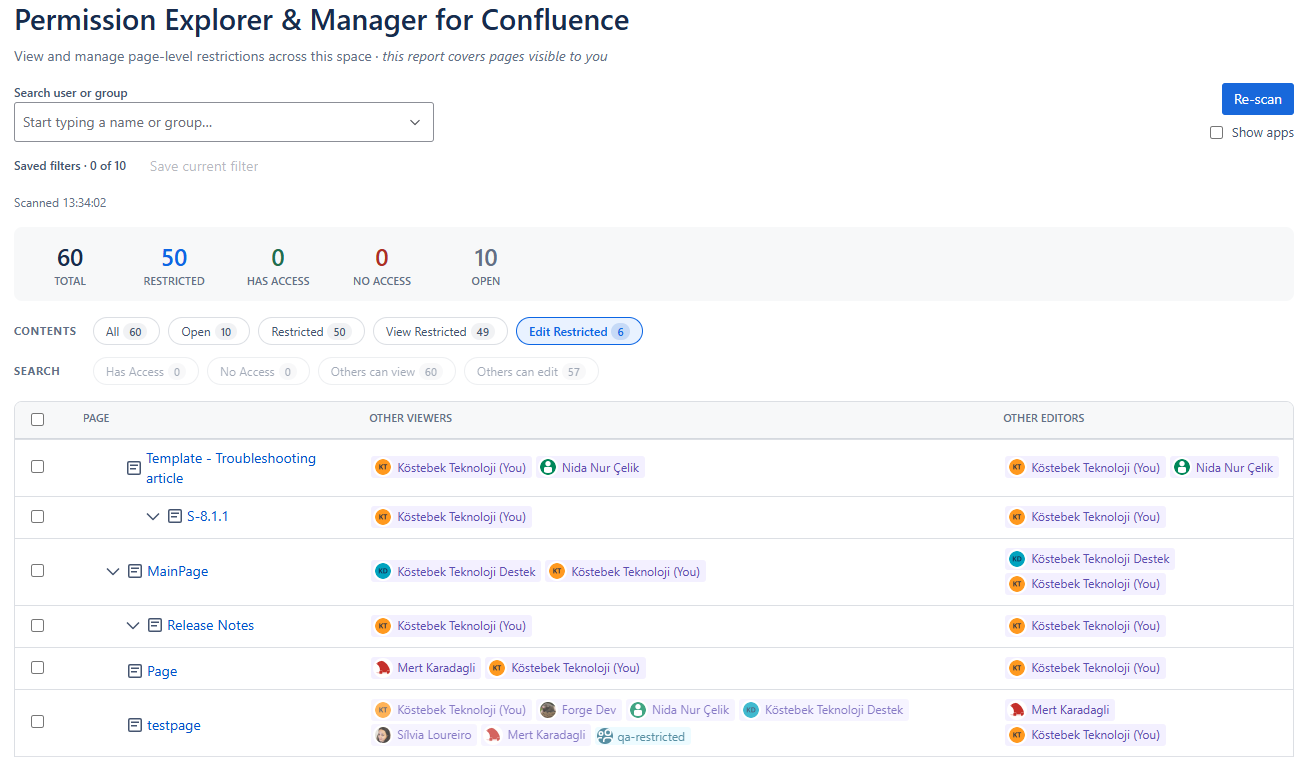Open the Search user or group dropdown
The height and width of the screenshot is (757, 1302).
[x=224, y=122]
